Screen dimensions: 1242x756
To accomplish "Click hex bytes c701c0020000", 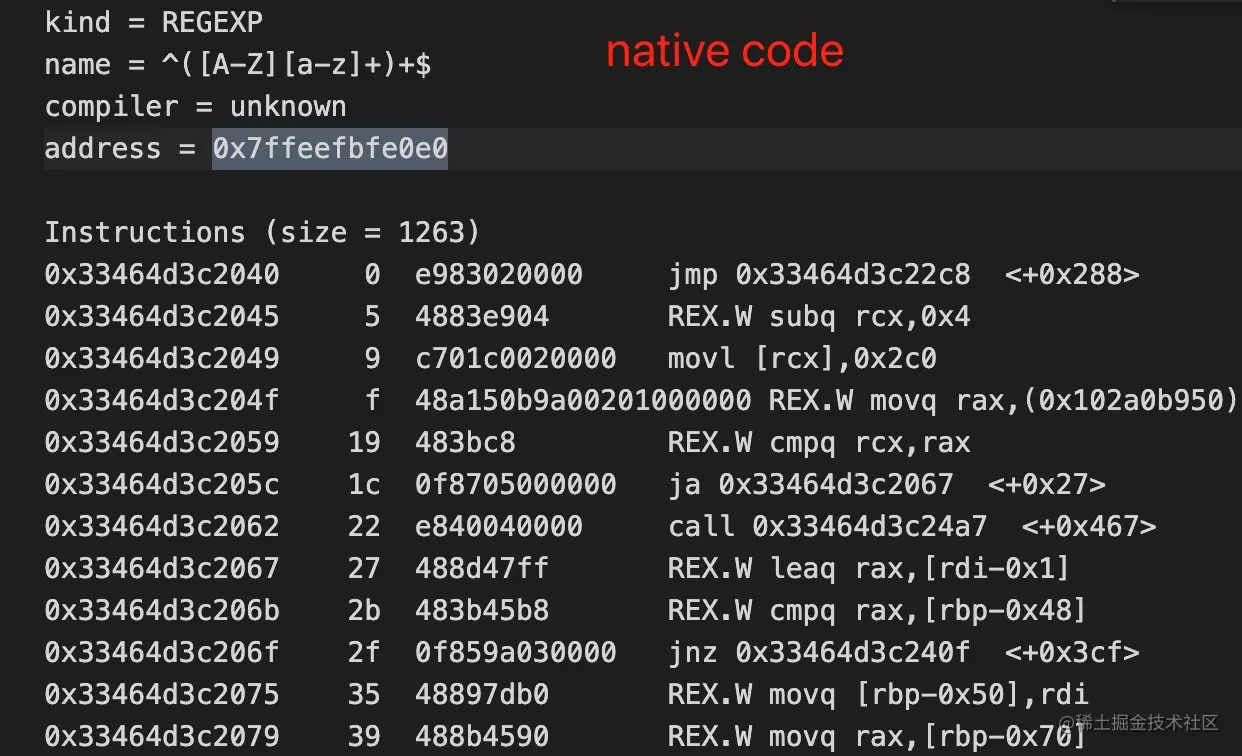I will point(516,359).
